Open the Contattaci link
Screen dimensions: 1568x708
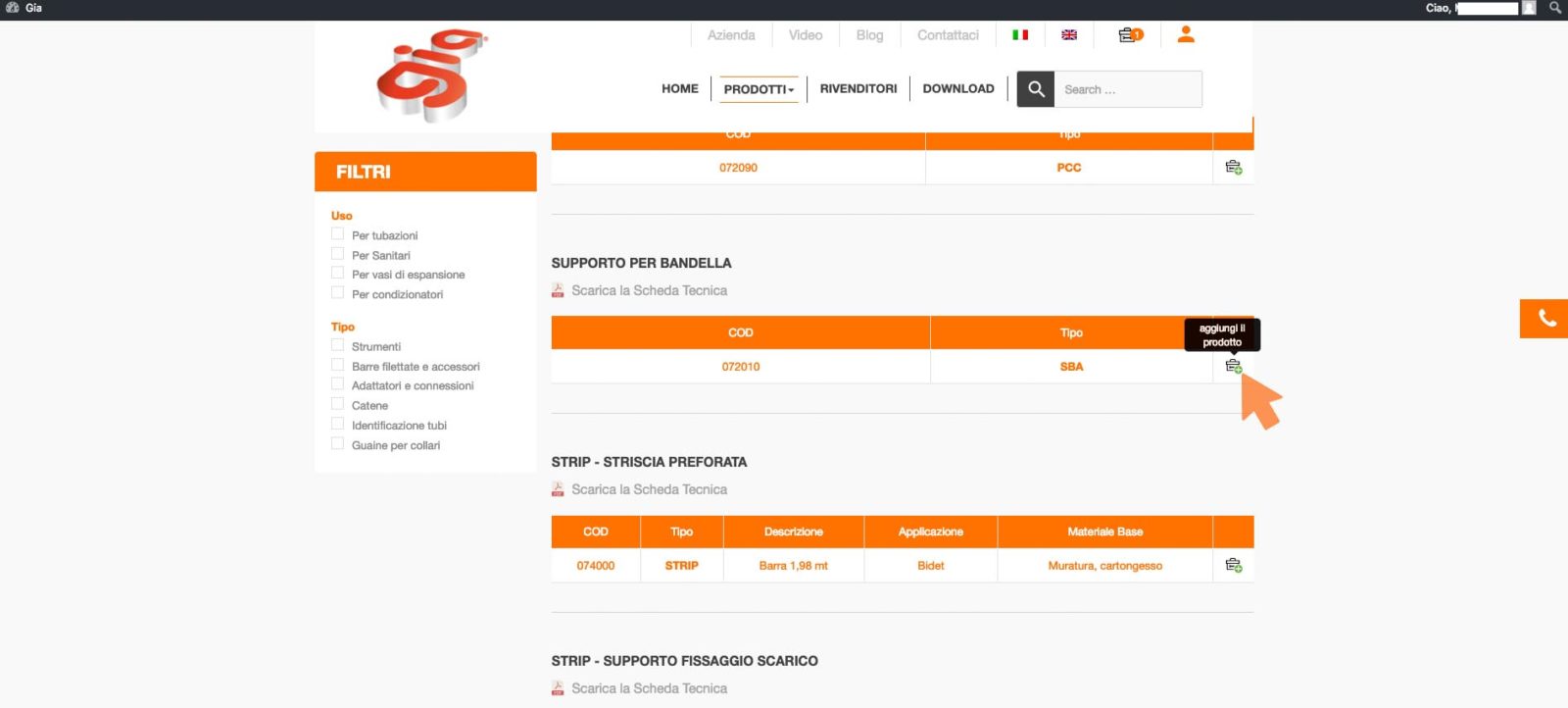(948, 35)
